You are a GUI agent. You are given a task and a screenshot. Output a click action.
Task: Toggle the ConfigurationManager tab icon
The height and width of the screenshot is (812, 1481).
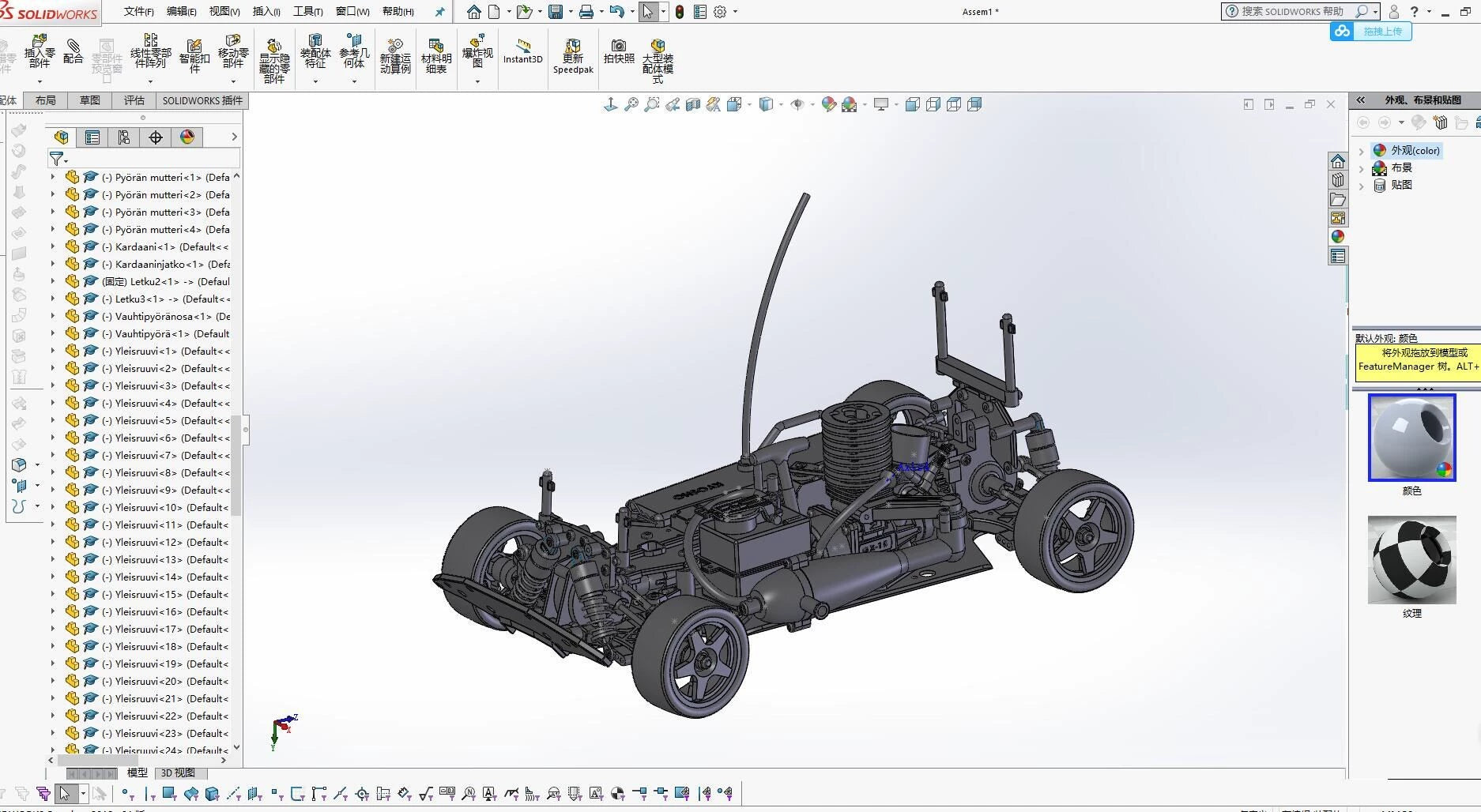click(x=124, y=137)
